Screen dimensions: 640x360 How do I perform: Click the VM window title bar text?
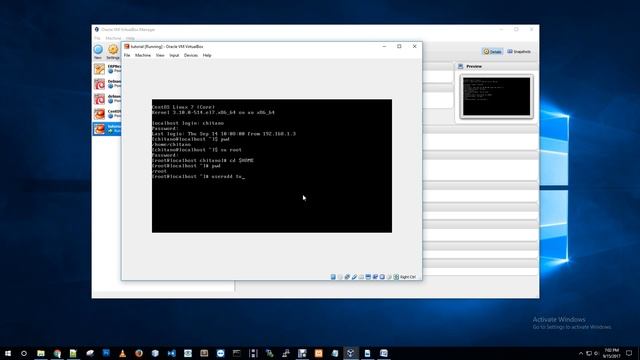[167, 47]
